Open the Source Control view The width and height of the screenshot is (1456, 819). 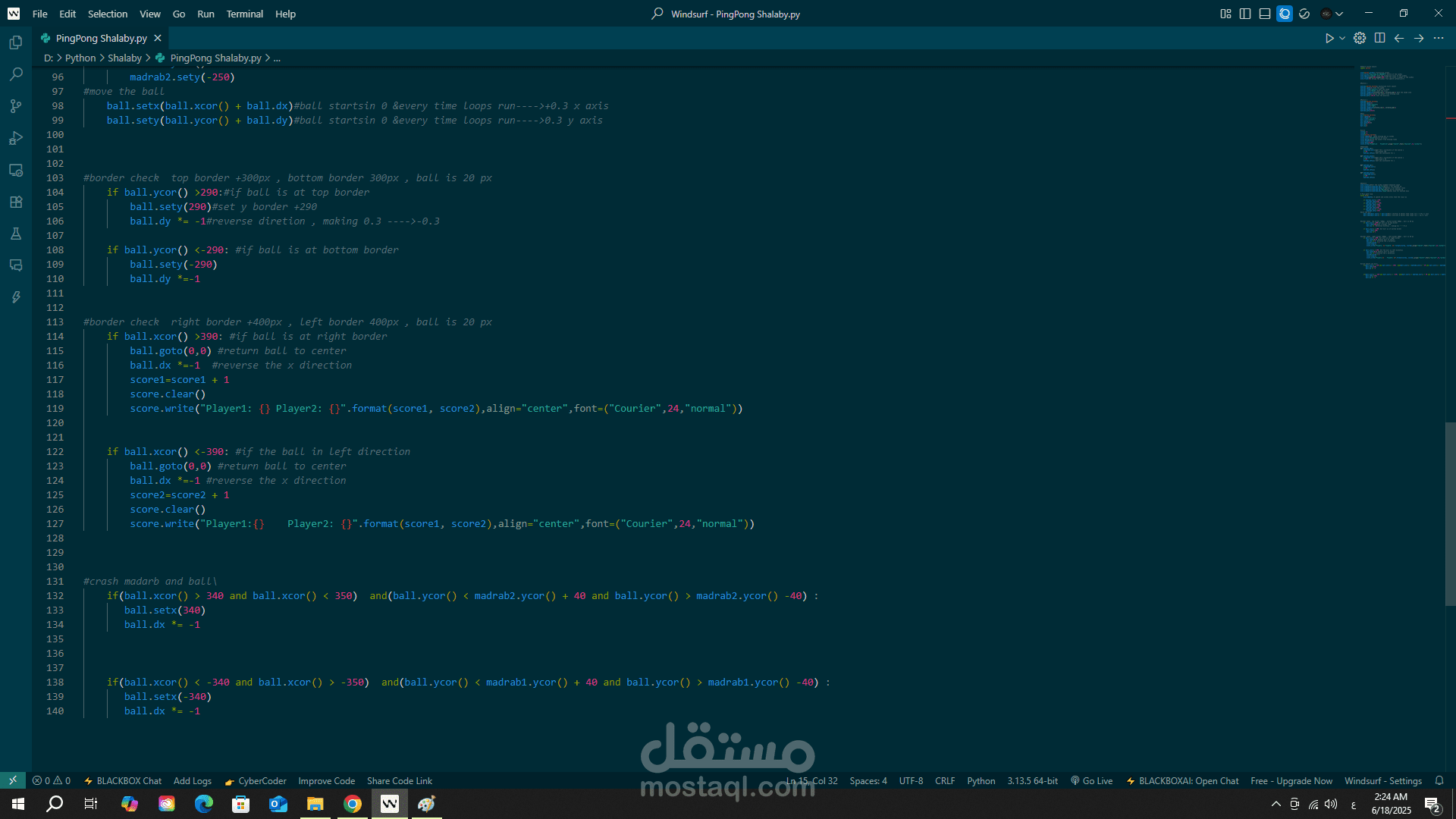(x=15, y=106)
